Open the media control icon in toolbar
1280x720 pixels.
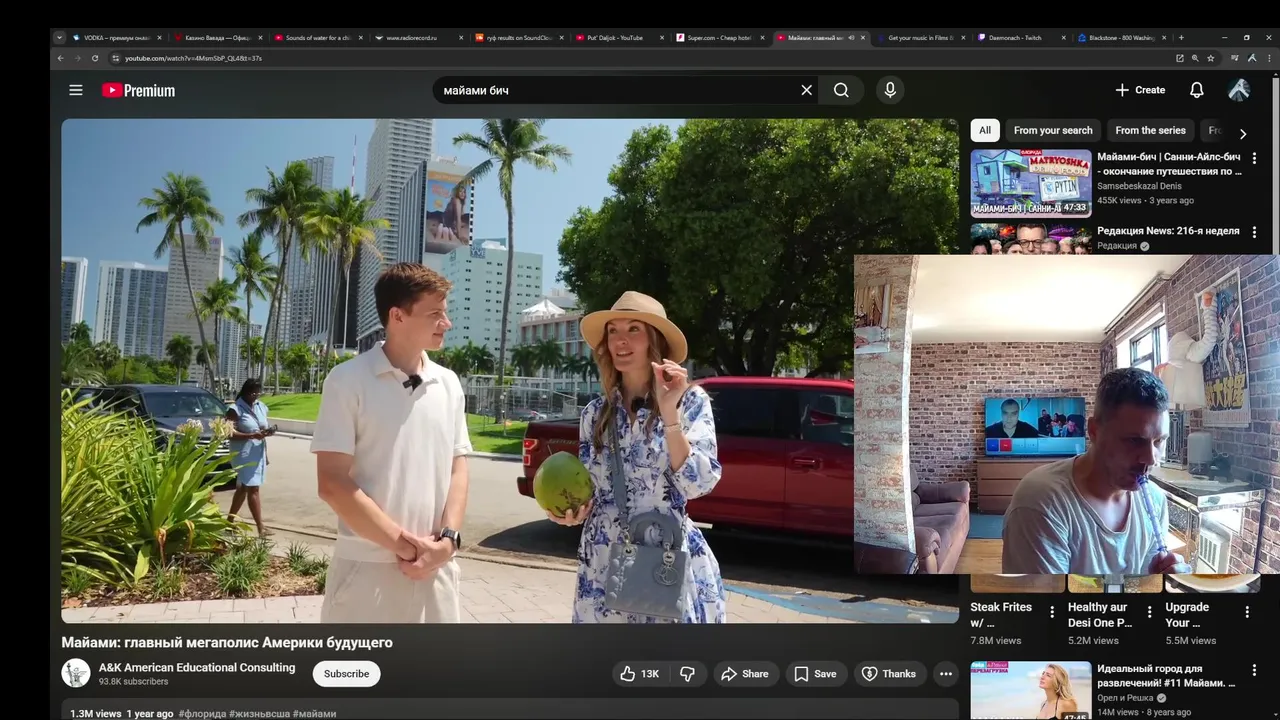click(1234, 58)
